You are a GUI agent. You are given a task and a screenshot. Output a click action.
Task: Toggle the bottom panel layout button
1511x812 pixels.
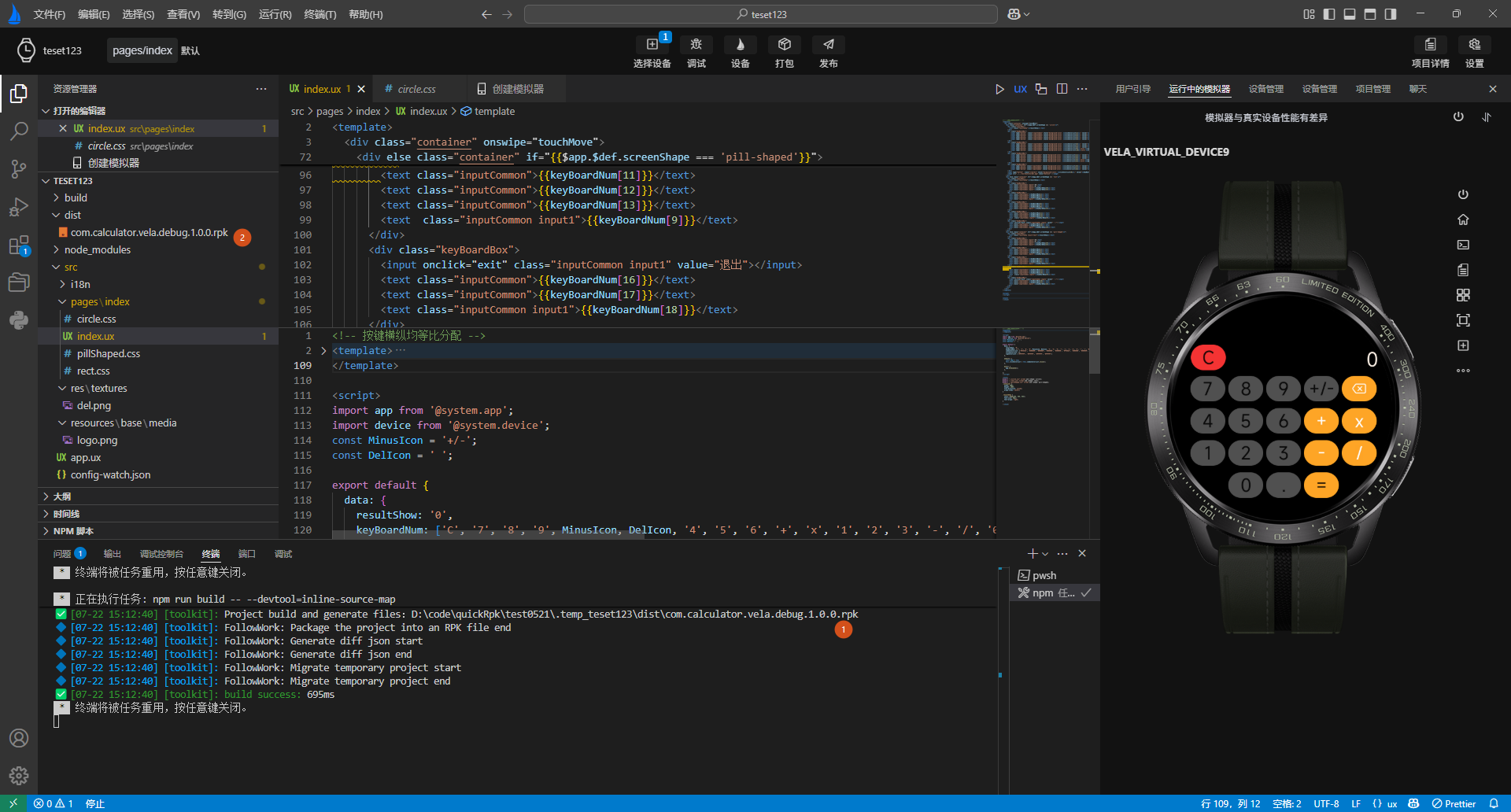(1350, 14)
